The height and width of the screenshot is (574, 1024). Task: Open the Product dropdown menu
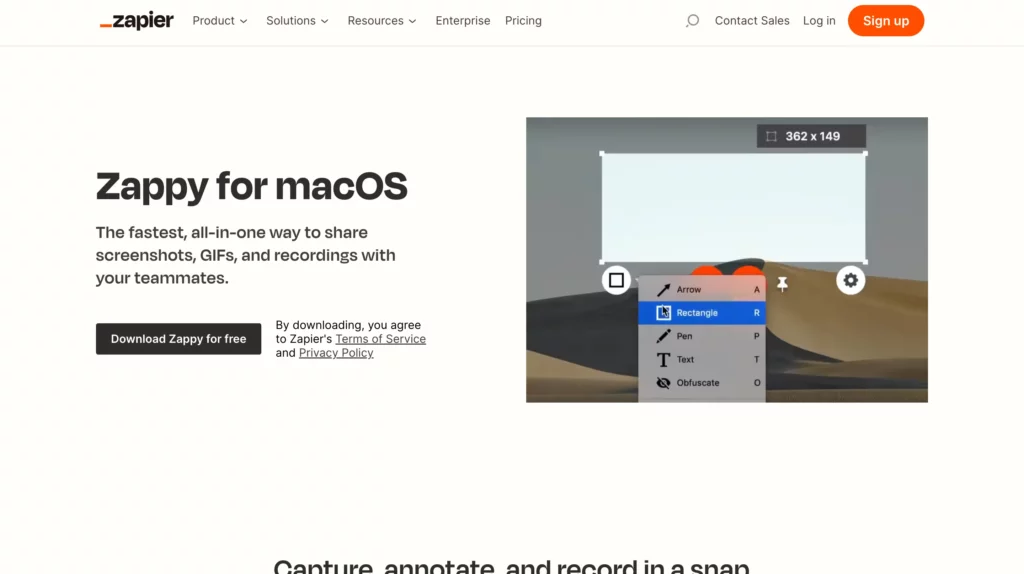220,21
